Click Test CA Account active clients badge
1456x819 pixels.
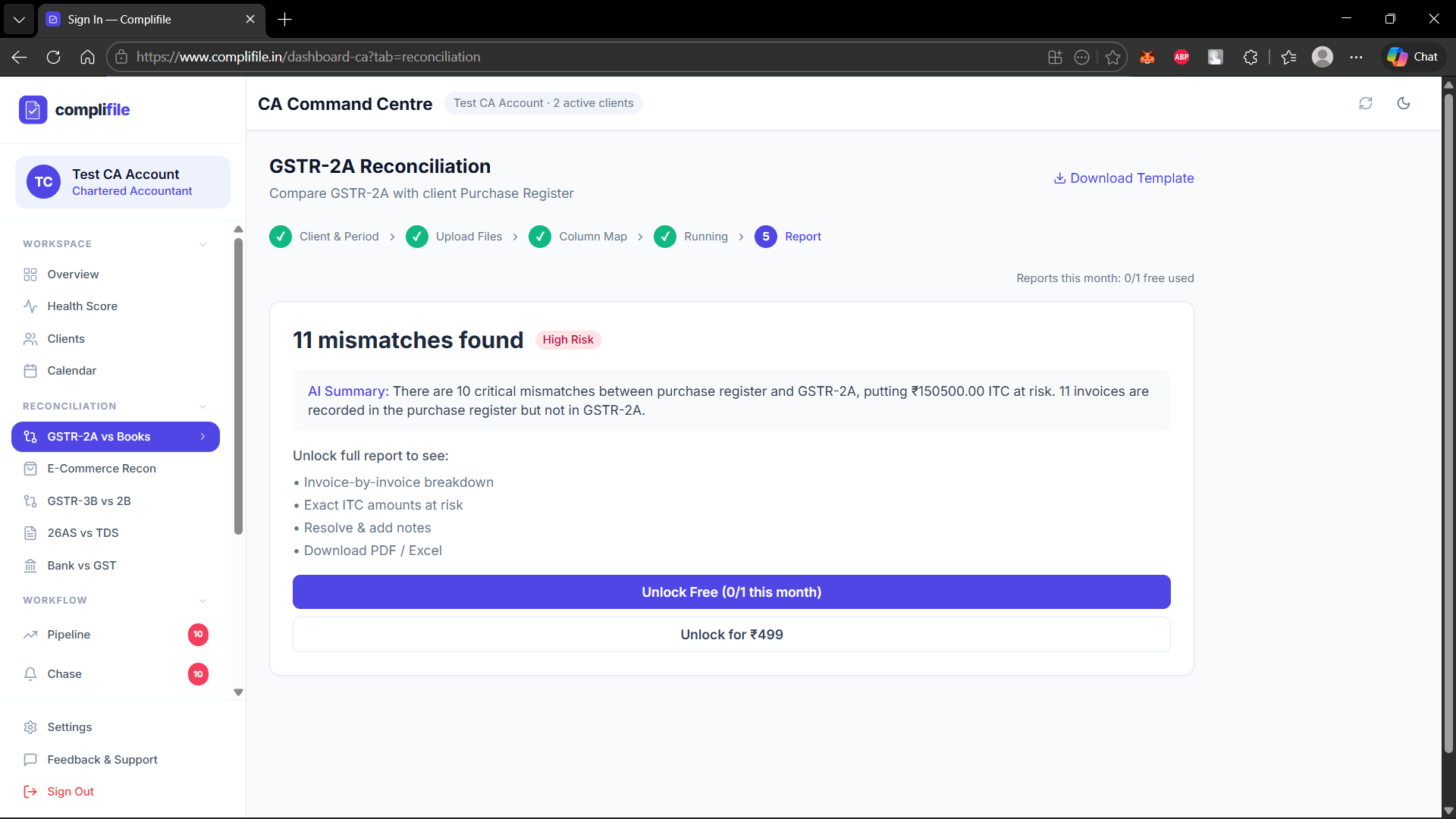544,103
